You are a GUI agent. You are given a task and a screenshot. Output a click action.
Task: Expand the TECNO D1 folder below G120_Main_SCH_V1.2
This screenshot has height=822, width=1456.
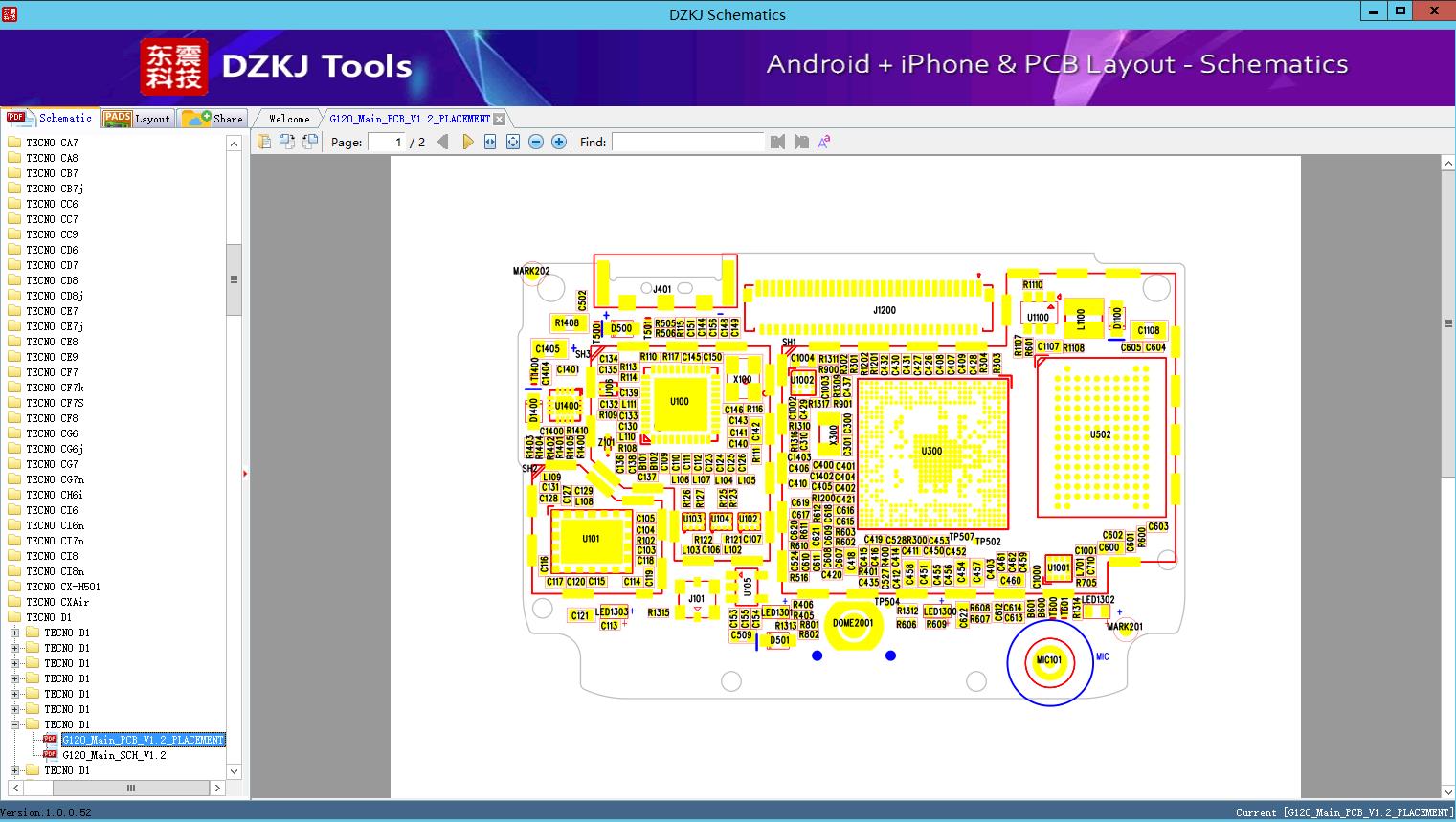[14, 770]
